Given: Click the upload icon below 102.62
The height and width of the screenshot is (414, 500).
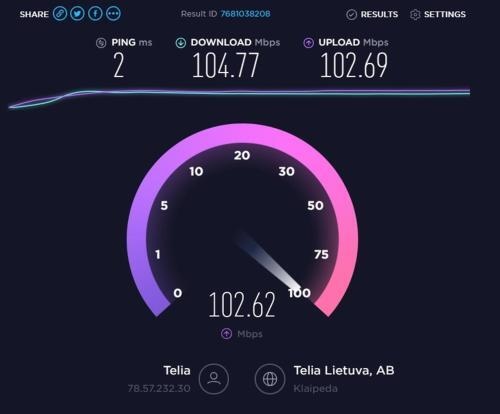Looking at the screenshot, I should tap(227, 333).
